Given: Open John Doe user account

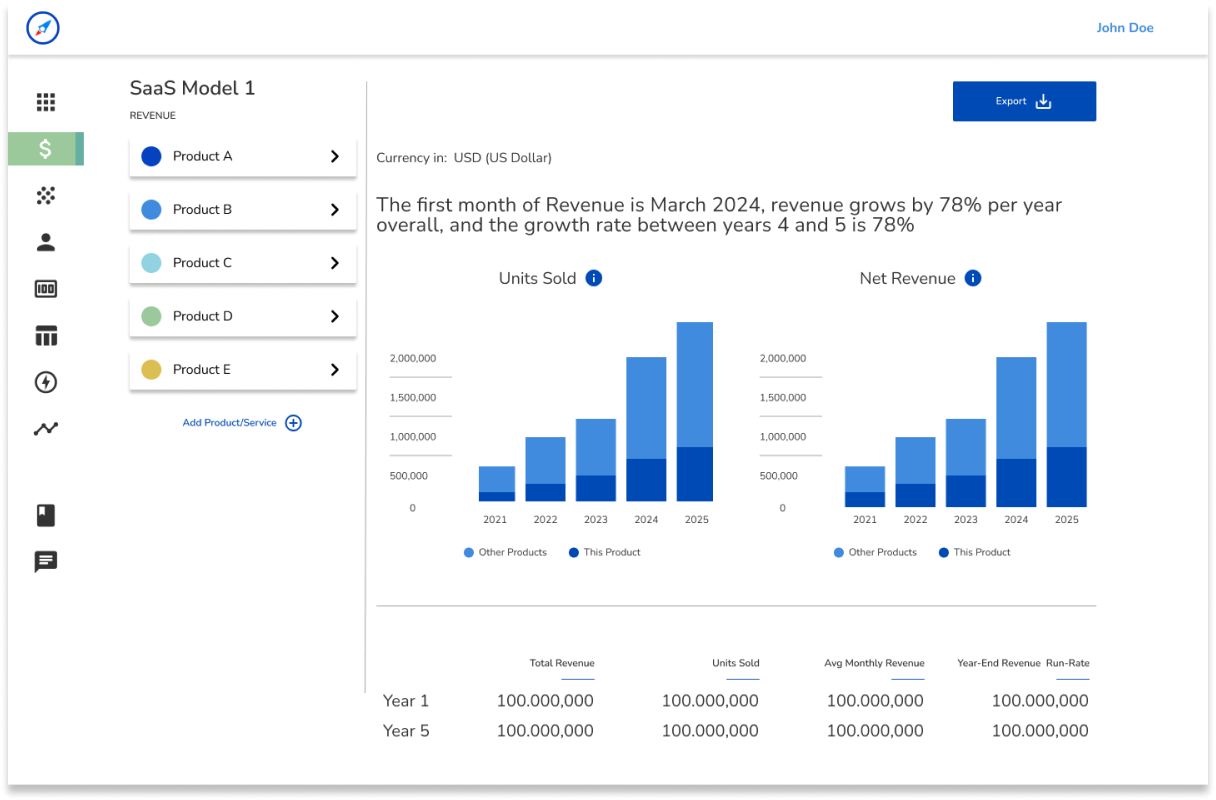Looking at the screenshot, I should pos(1124,28).
